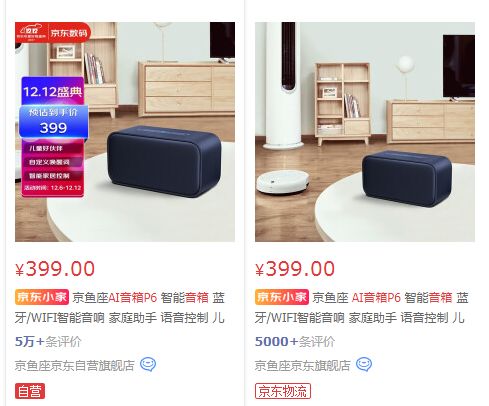Click the 12.12盛典 promotion label
Viewport: 489px width, 406px height.
[53, 91]
